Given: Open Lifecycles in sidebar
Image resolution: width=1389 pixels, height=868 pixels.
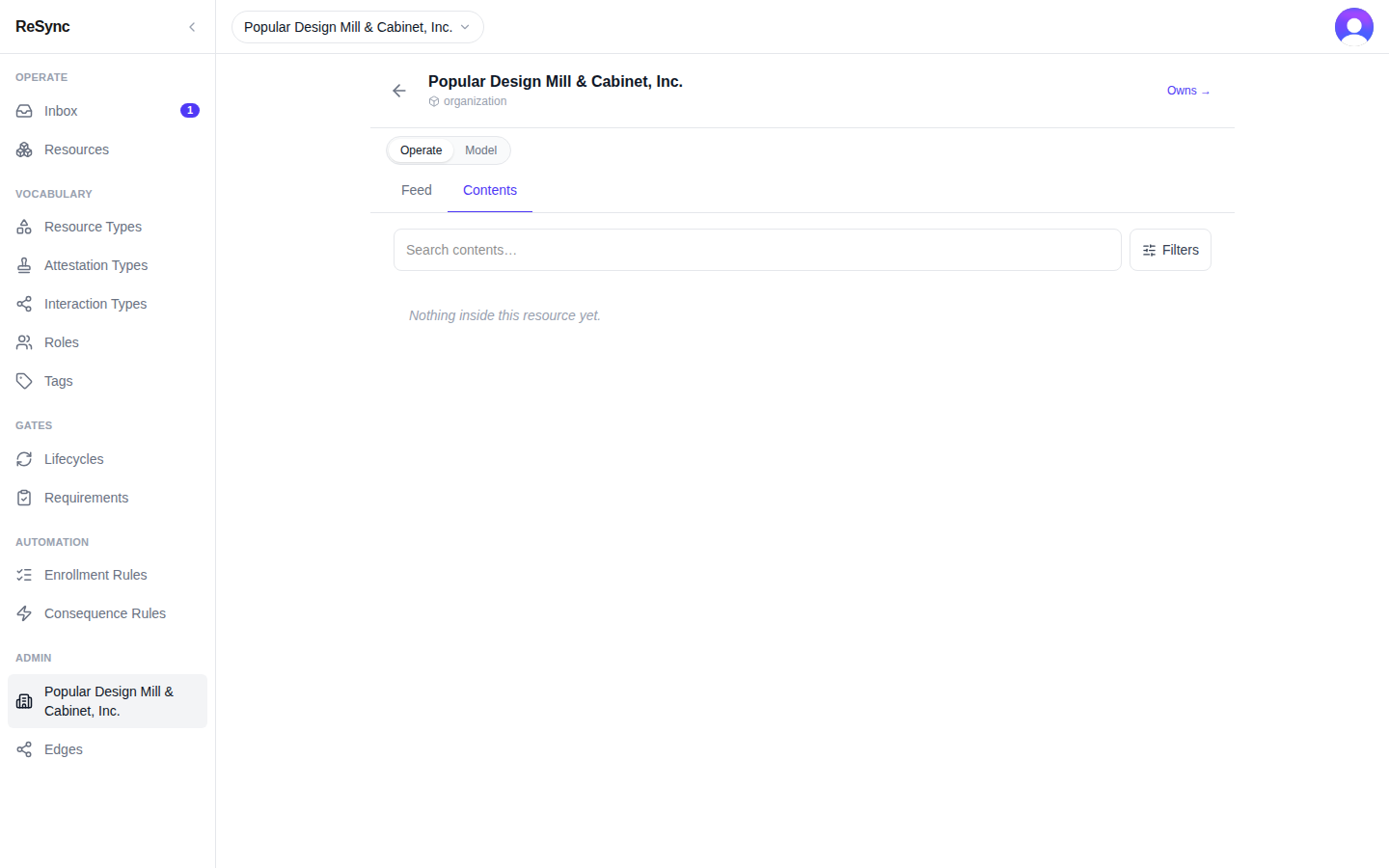Looking at the screenshot, I should (107, 459).
